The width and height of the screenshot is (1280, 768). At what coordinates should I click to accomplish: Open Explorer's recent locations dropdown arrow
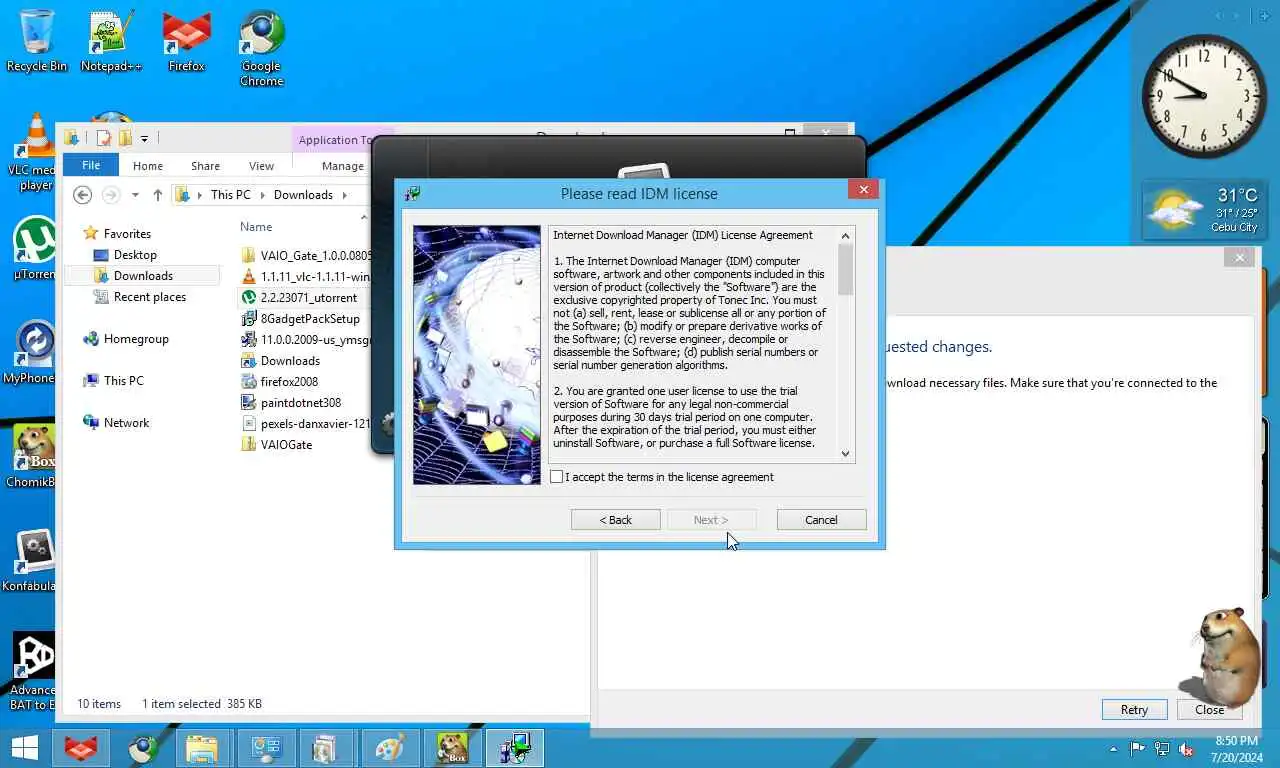[x=135, y=195]
